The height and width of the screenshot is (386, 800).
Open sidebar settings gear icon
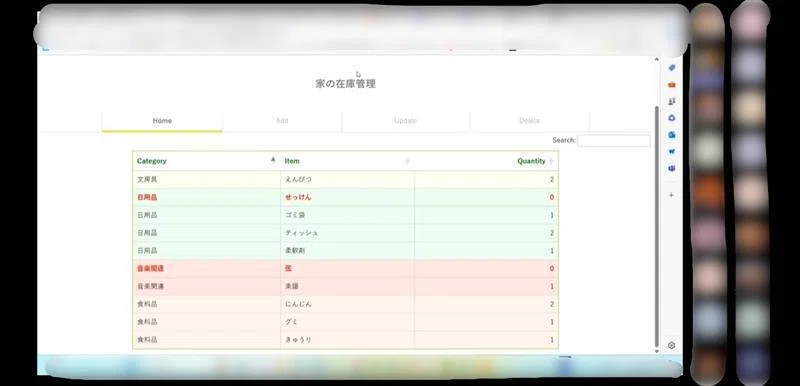(x=671, y=345)
